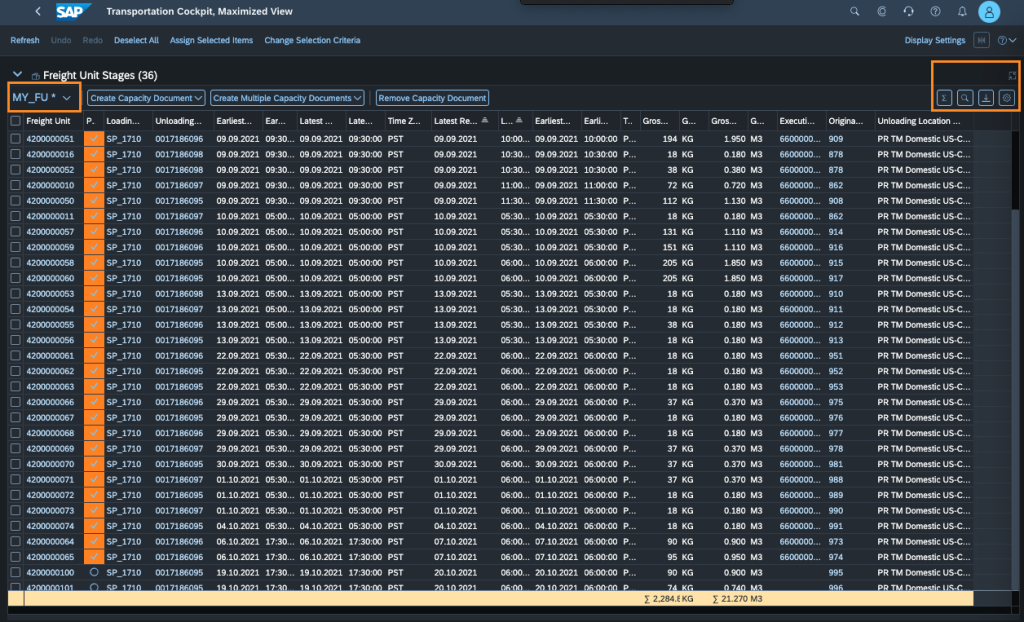Click Change Selection Criteria

coord(312,40)
